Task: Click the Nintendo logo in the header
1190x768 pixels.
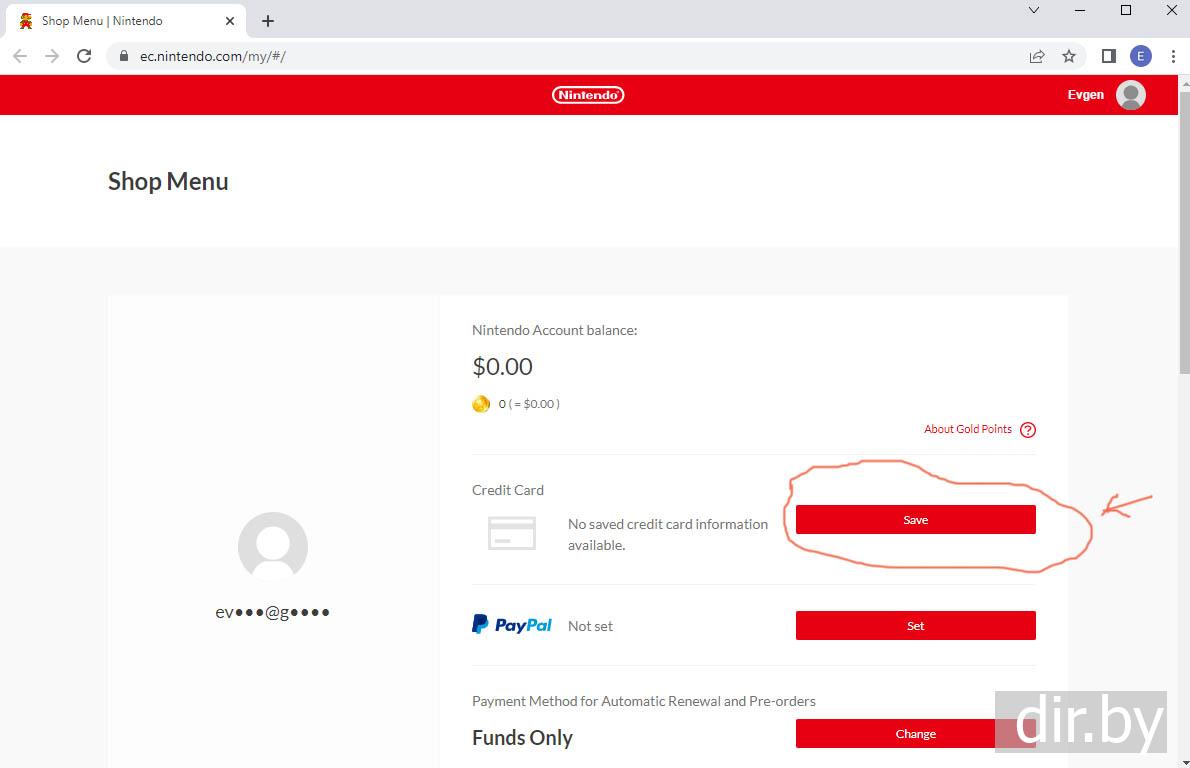Action: tap(588, 95)
